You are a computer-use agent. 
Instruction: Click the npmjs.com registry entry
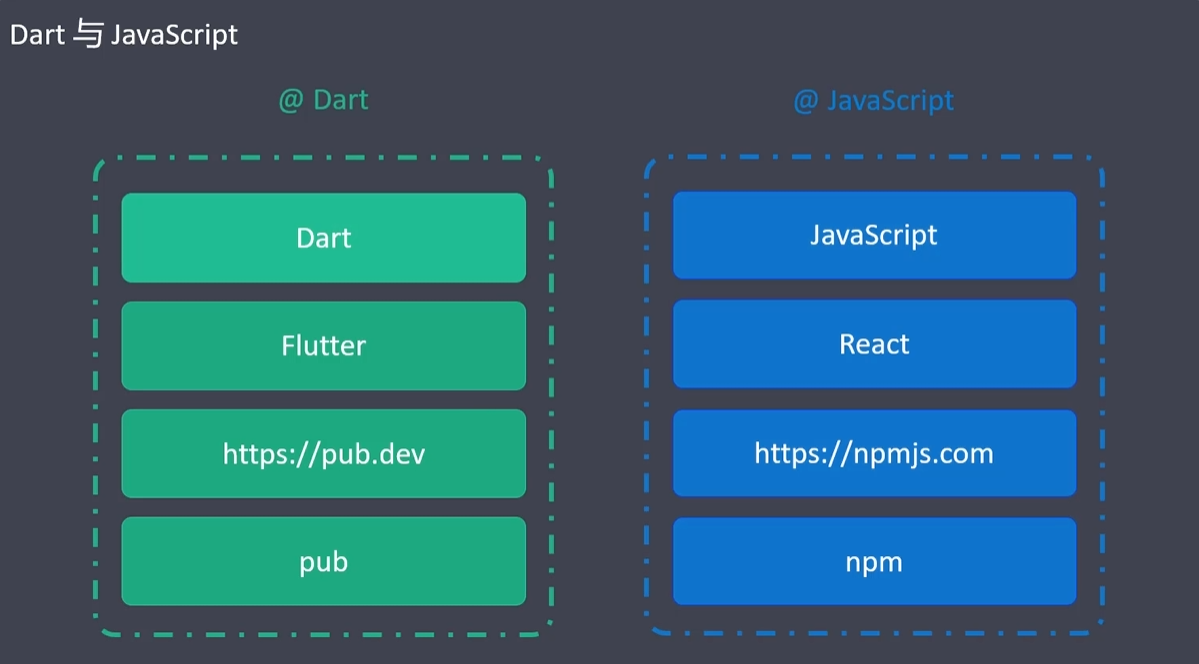(x=874, y=453)
